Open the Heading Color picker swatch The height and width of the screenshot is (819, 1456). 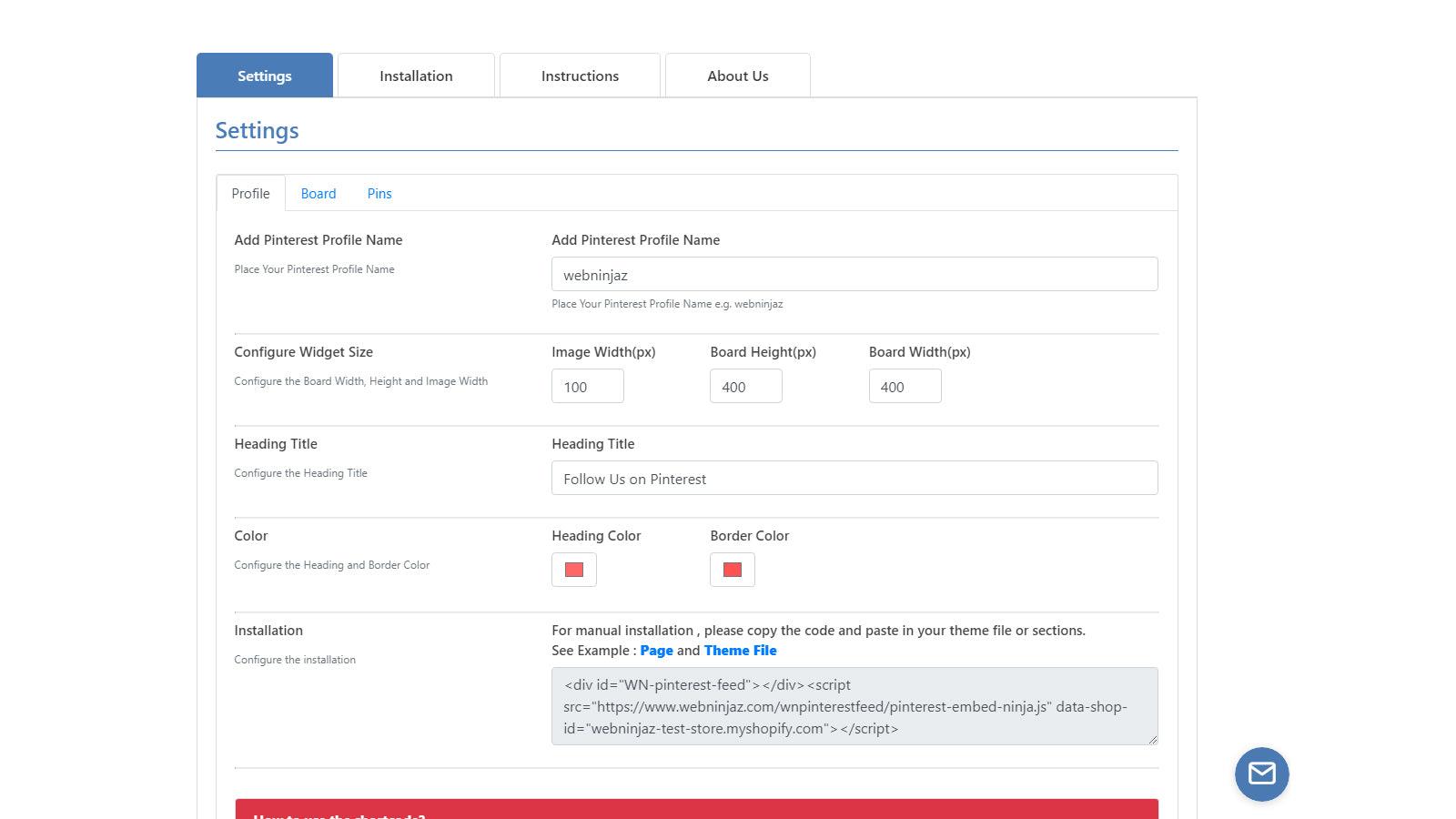574,570
